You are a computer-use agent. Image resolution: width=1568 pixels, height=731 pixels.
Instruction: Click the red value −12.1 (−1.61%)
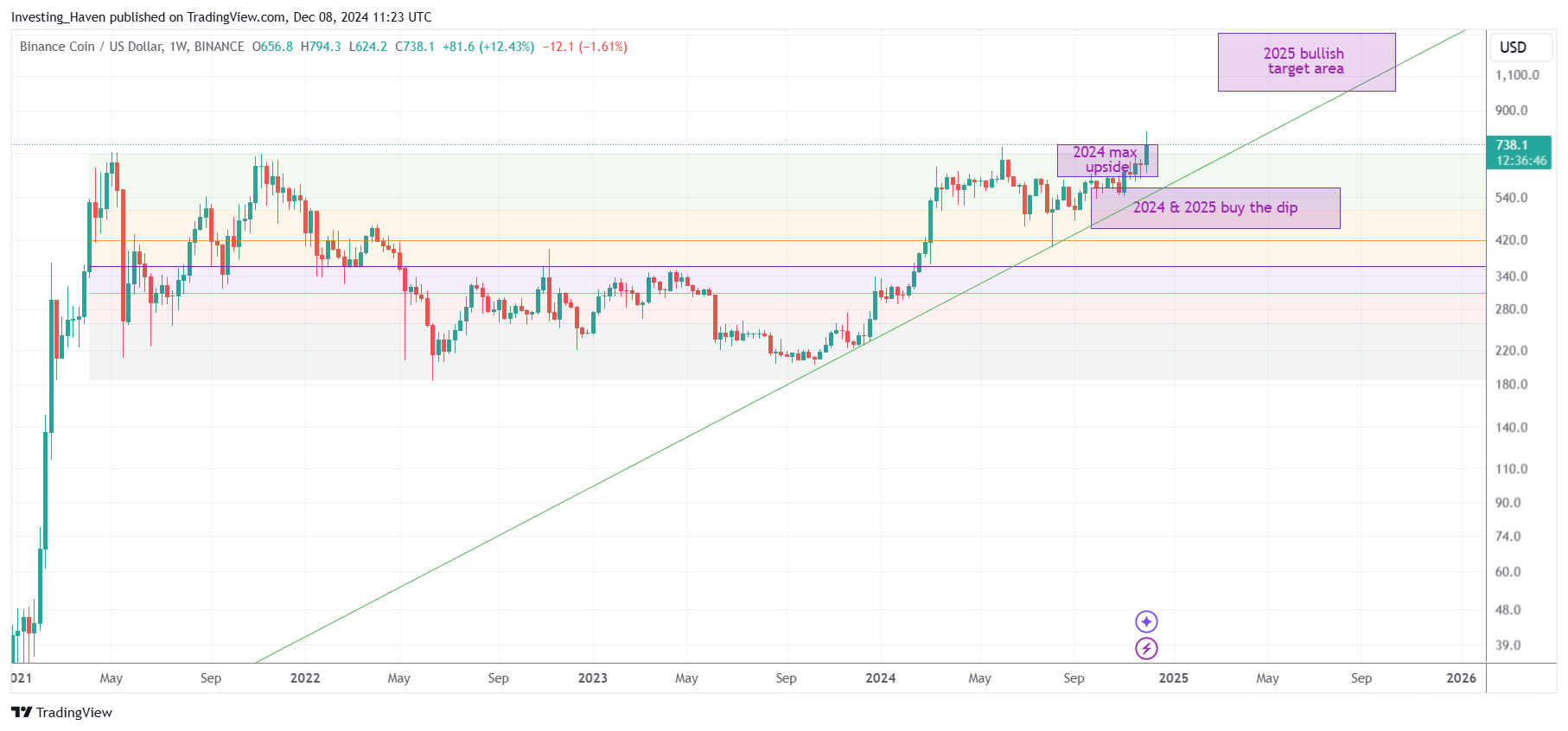(585, 47)
